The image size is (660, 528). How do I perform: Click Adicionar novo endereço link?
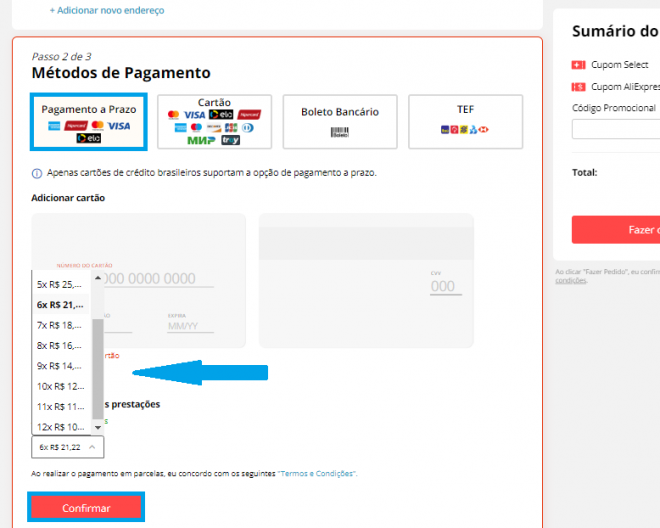[107, 10]
